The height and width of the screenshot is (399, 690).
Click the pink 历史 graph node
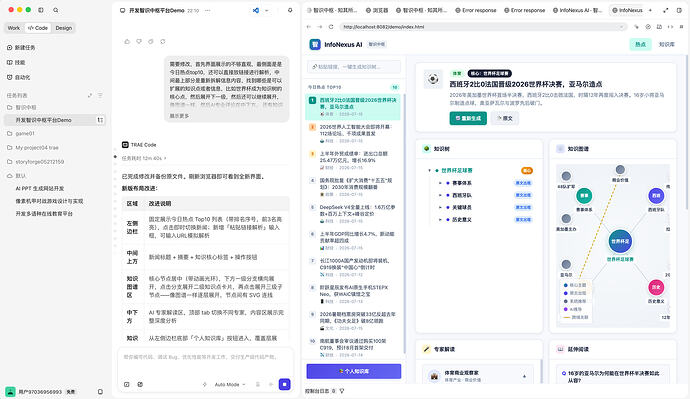(x=656, y=287)
